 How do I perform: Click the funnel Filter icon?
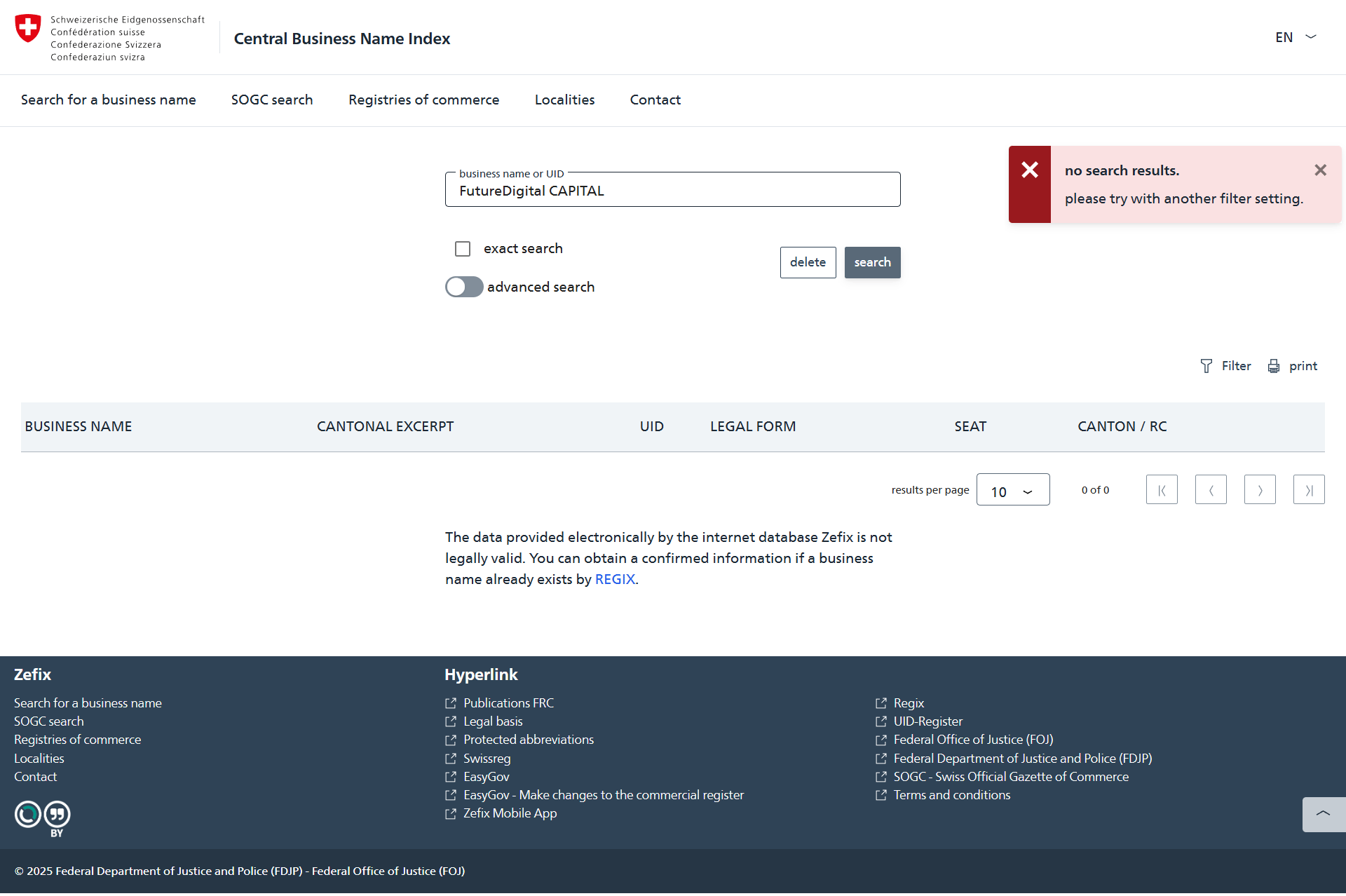point(1206,366)
